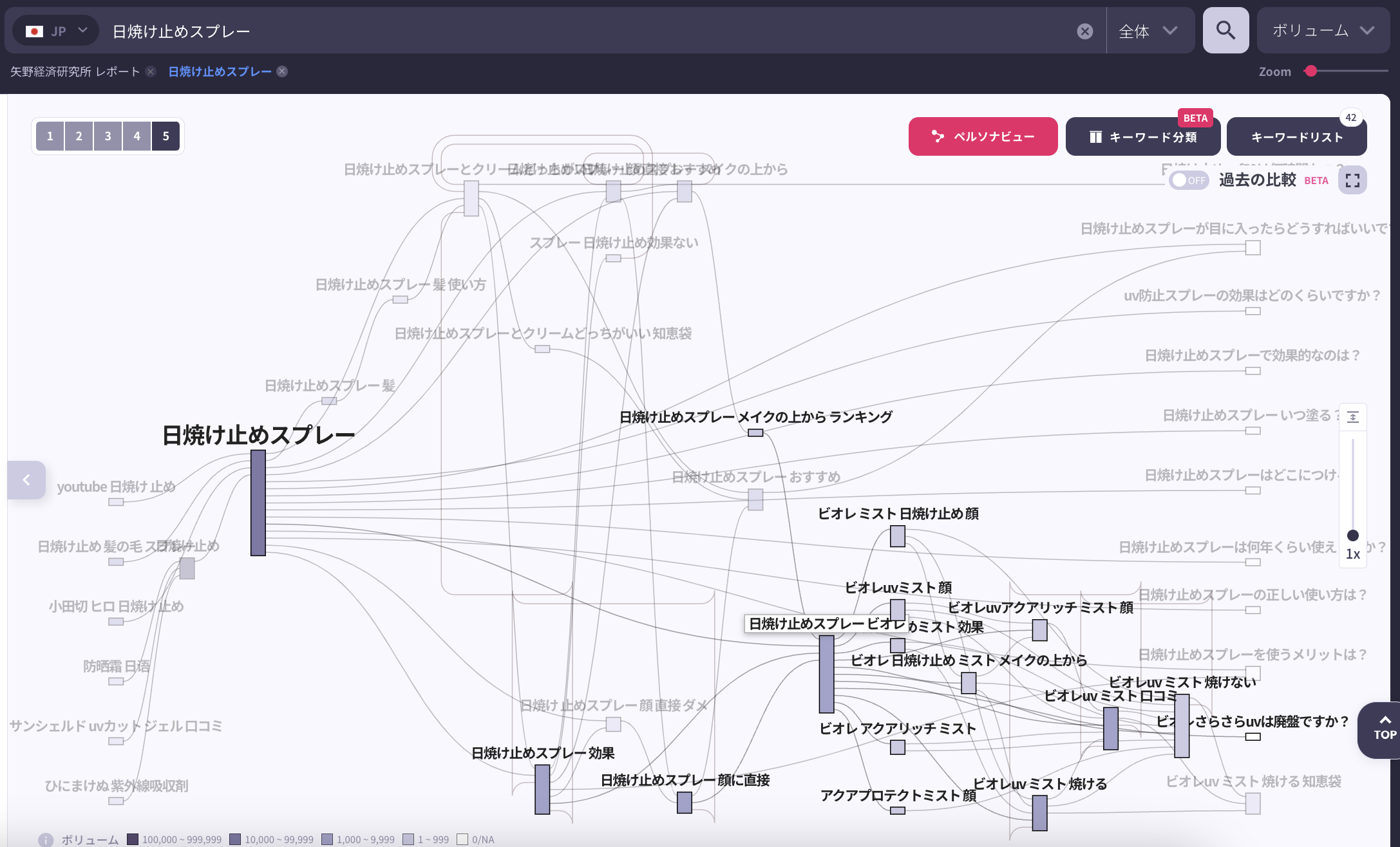Screen dimensions: 1400x847
Task: Open fullscreen view via the expand icon
Action: 1353,180
